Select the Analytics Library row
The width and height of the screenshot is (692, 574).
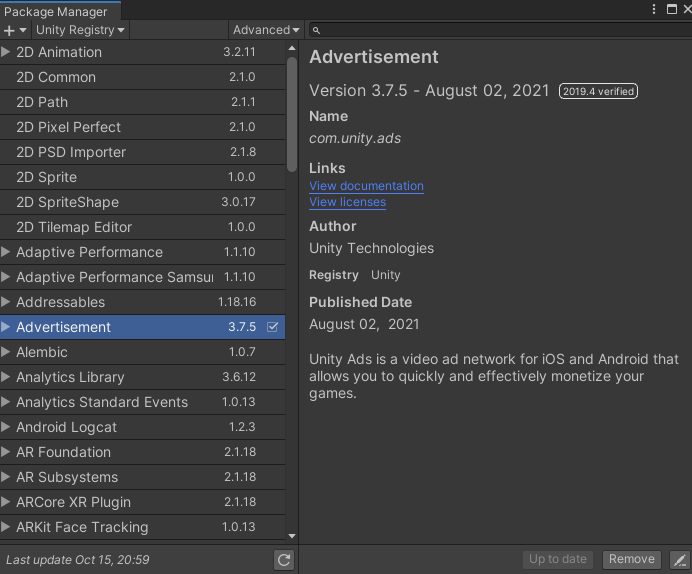pyautogui.click(x=143, y=377)
